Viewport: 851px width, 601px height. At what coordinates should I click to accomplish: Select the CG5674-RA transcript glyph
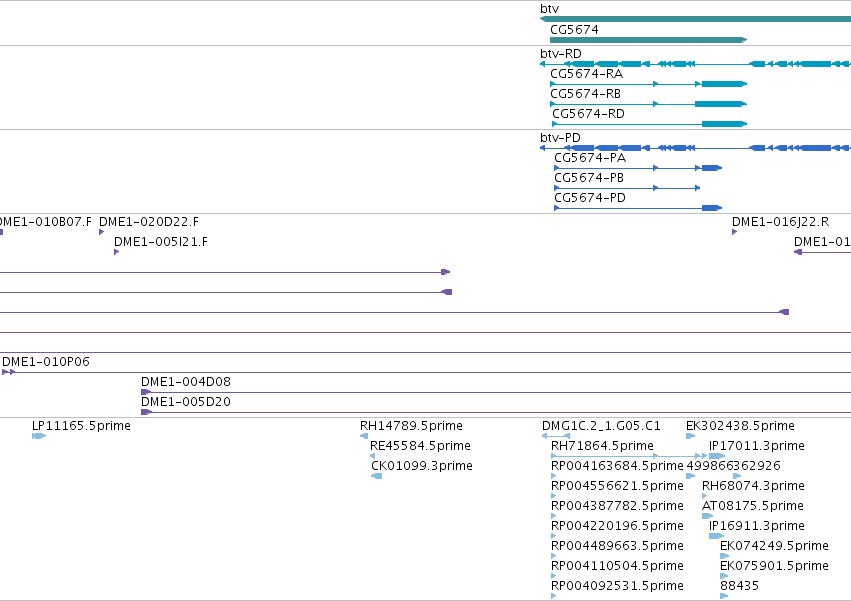tap(649, 84)
